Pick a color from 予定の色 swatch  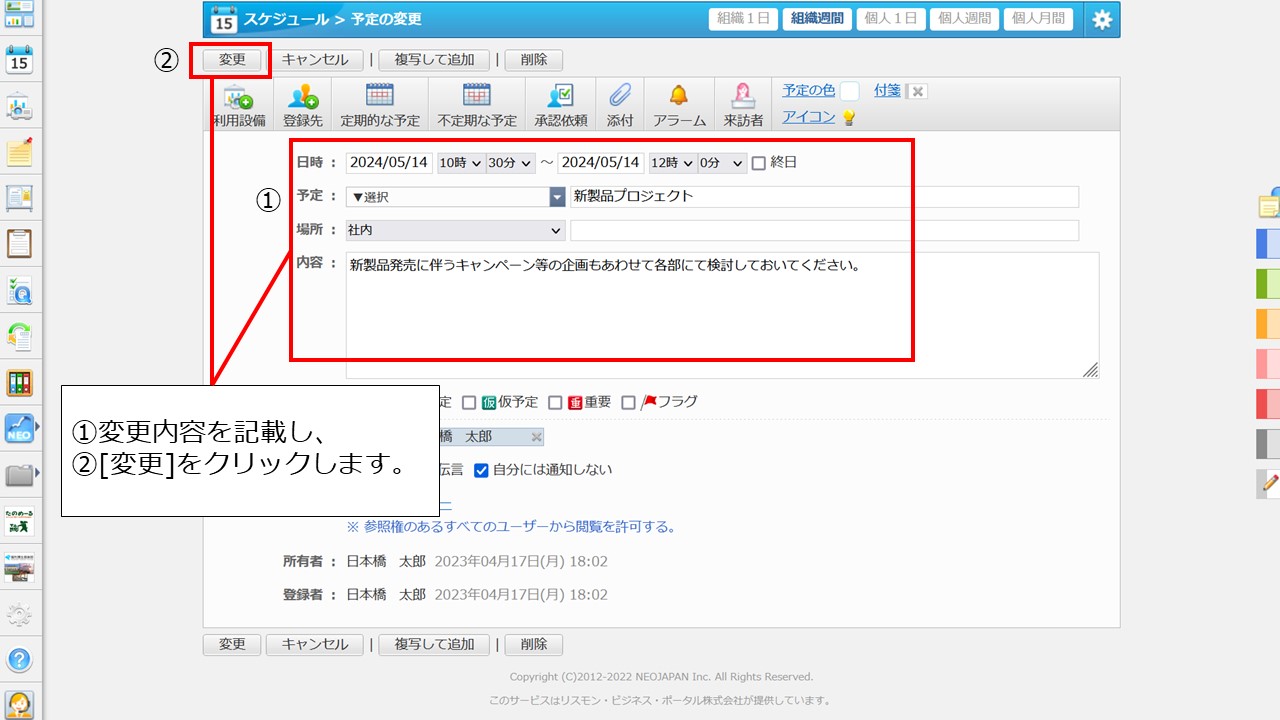849,91
